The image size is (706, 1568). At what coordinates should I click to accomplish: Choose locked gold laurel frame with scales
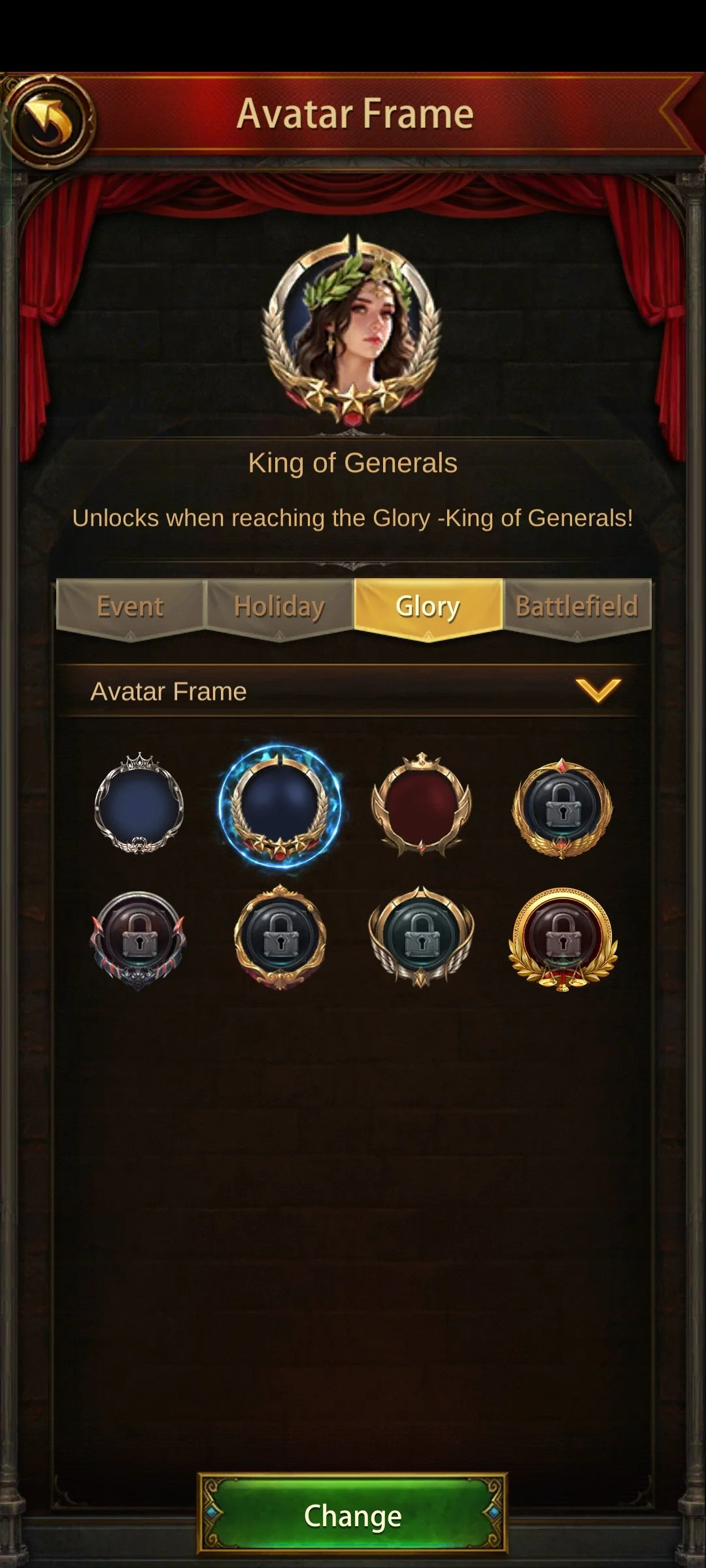[563, 939]
